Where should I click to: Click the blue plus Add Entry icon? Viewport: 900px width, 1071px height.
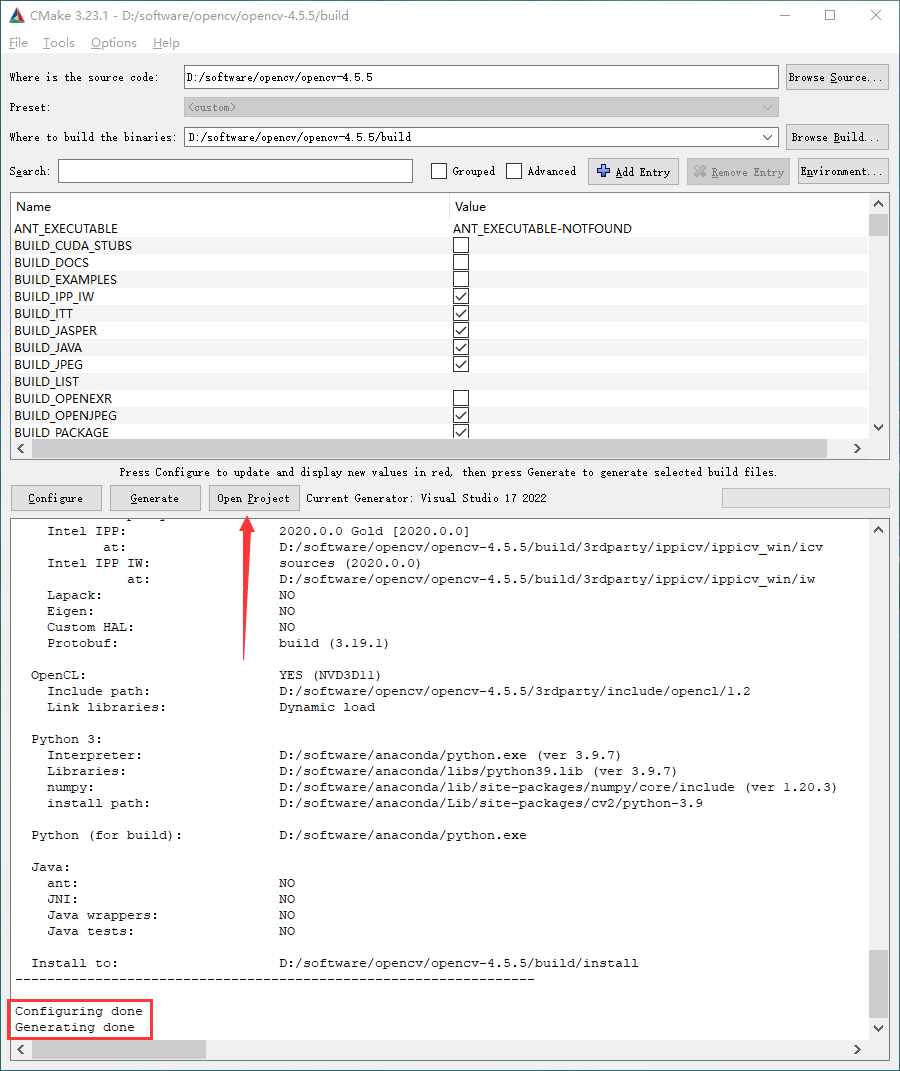[604, 171]
